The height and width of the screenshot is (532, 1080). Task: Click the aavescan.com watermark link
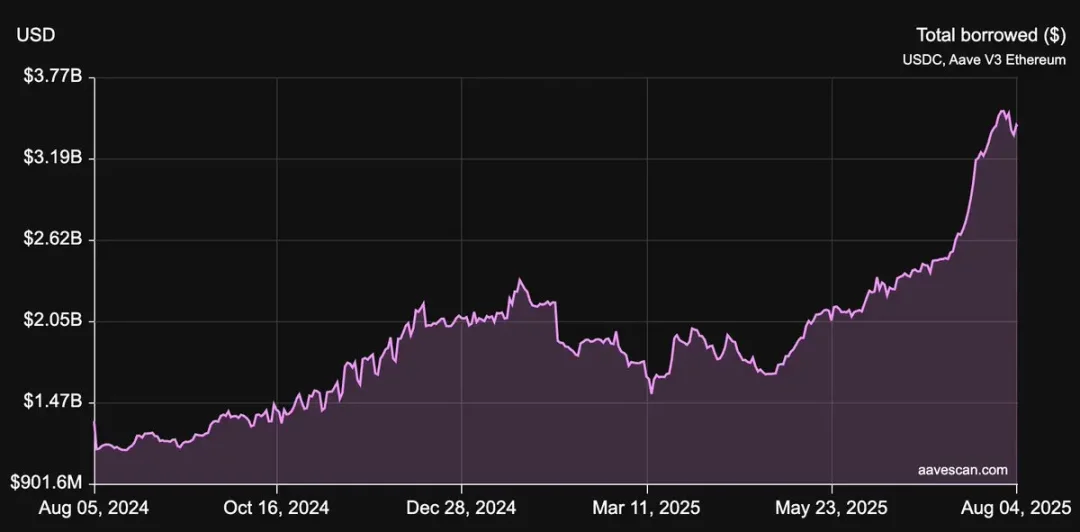961,469
